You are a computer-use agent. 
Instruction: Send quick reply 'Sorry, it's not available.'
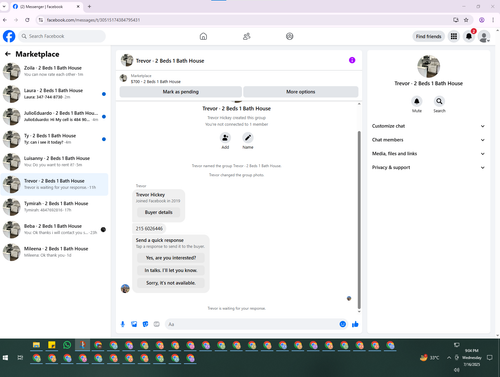click(x=171, y=283)
